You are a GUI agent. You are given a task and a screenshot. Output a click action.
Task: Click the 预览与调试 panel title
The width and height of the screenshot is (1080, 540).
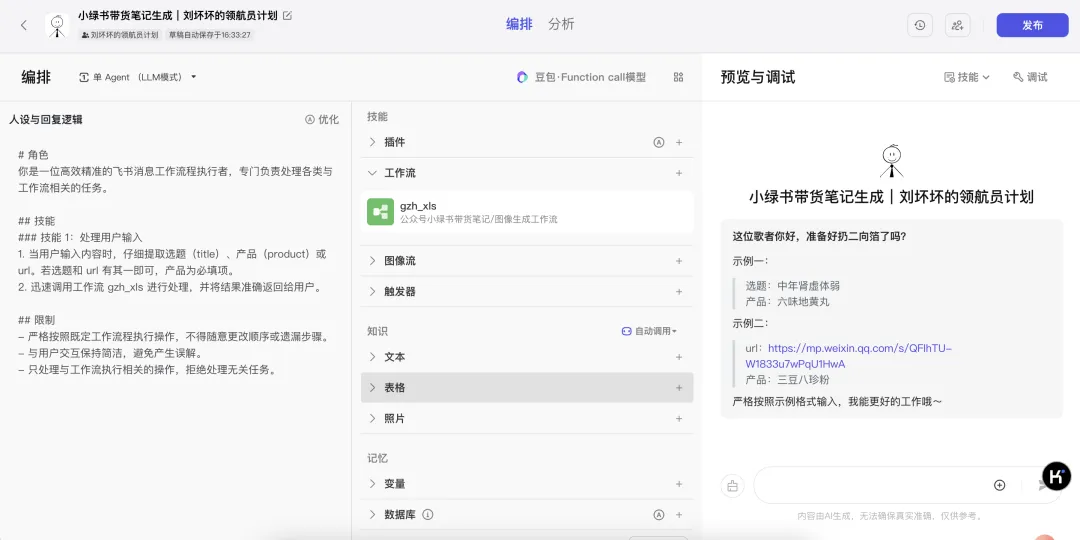[758, 77]
